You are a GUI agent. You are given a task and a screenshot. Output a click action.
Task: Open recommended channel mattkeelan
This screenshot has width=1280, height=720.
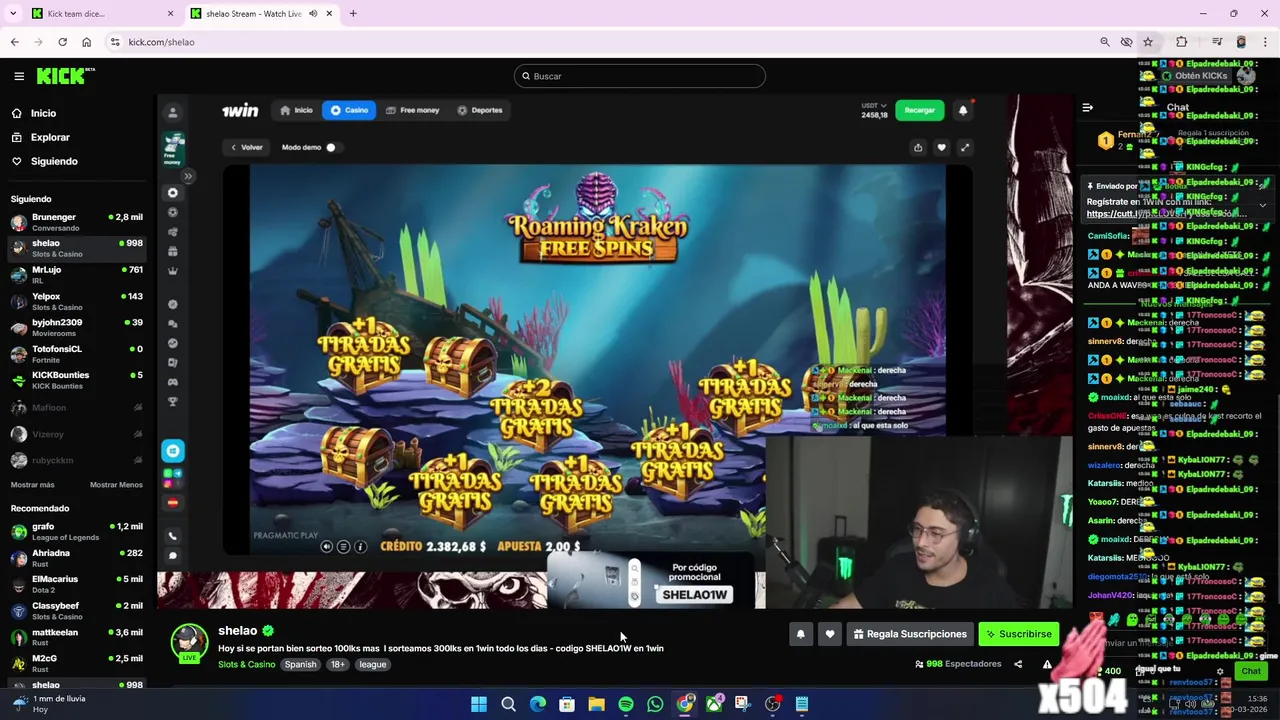coord(77,637)
